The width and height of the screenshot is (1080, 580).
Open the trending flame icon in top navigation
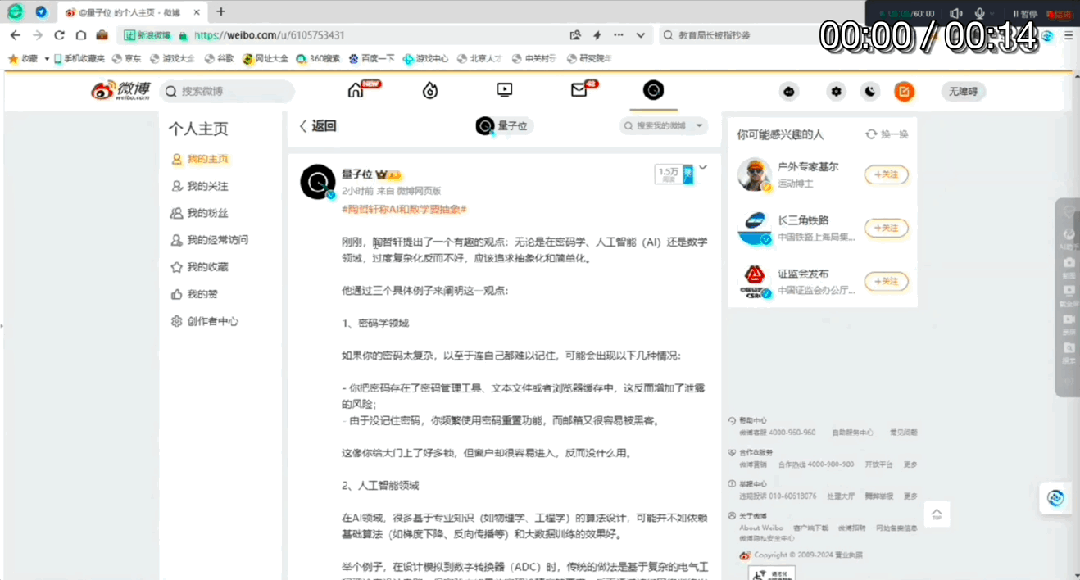point(430,89)
